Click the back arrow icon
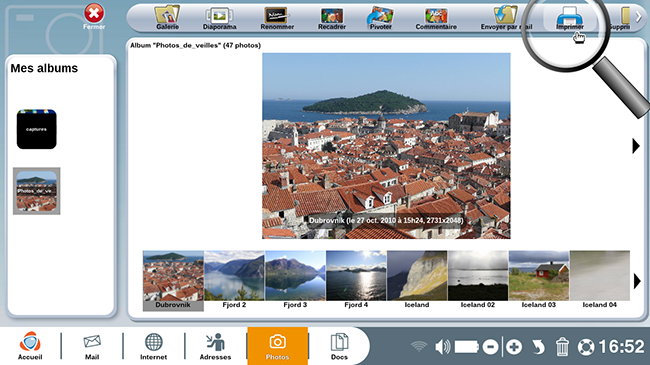The image size is (650, 365). tap(538, 346)
